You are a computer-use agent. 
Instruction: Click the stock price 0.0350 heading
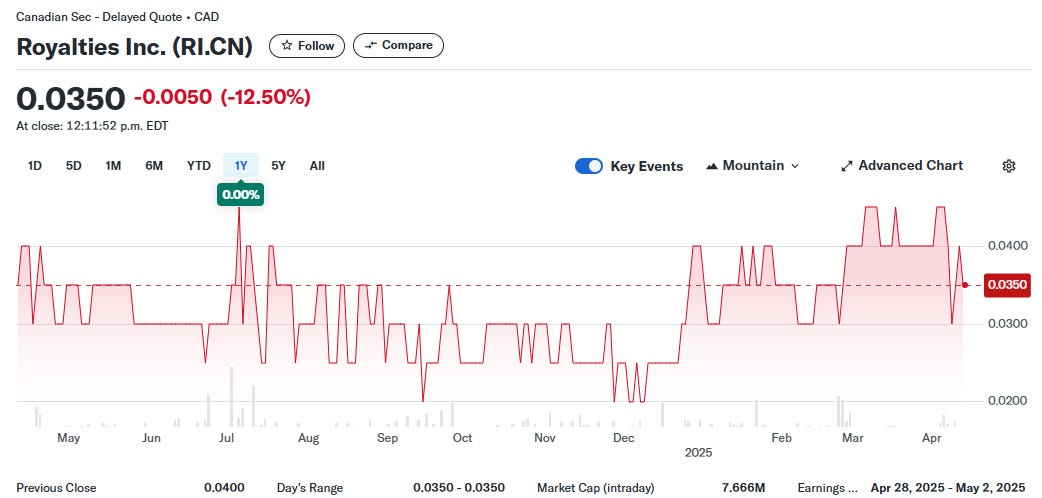(x=70, y=98)
